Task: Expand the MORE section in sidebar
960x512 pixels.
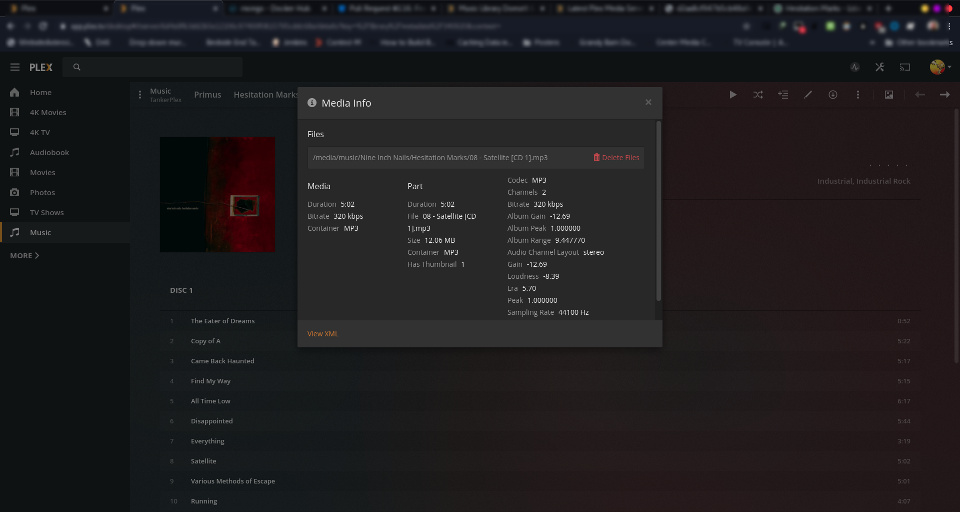Action: (24, 255)
